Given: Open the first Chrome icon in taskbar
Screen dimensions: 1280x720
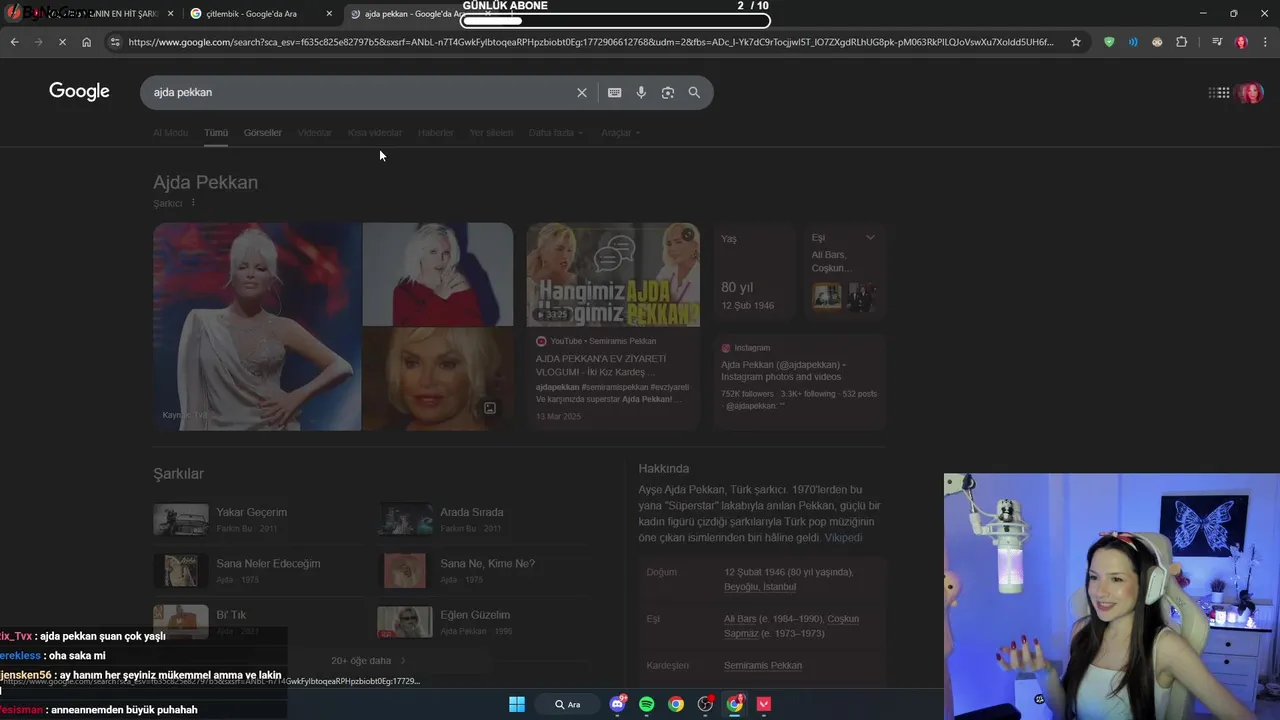Looking at the screenshot, I should (x=676, y=704).
